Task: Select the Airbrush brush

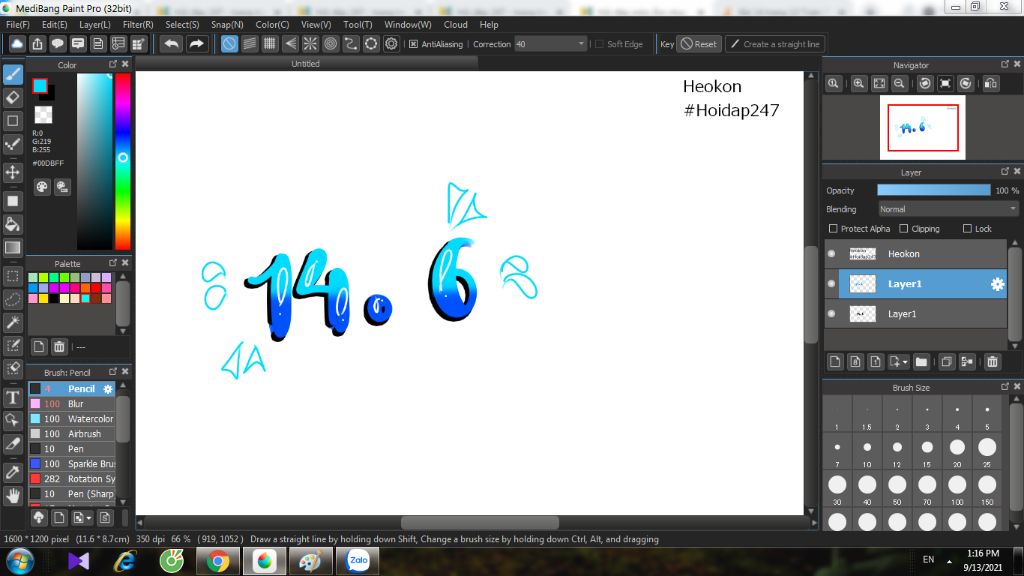Action: point(72,434)
